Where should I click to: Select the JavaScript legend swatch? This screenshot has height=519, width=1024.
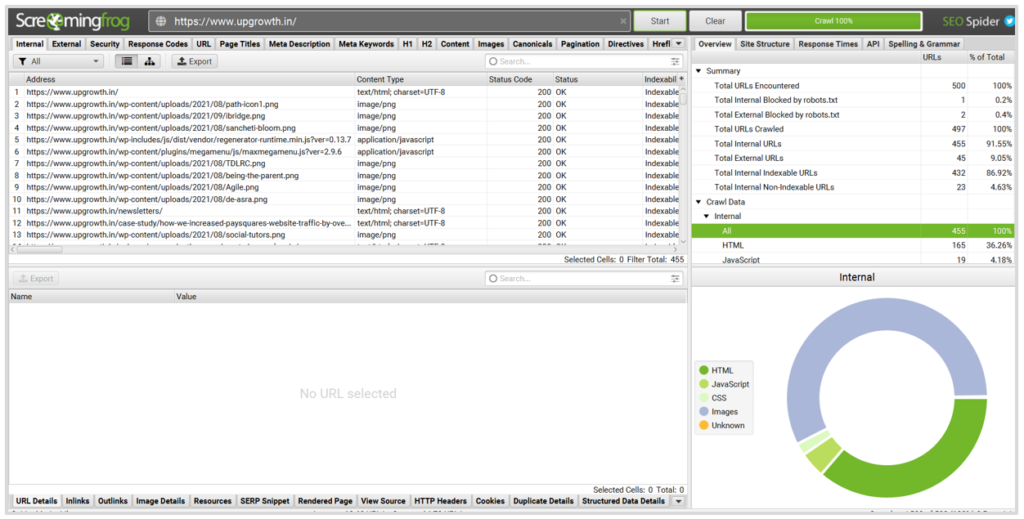pyautogui.click(x=703, y=384)
